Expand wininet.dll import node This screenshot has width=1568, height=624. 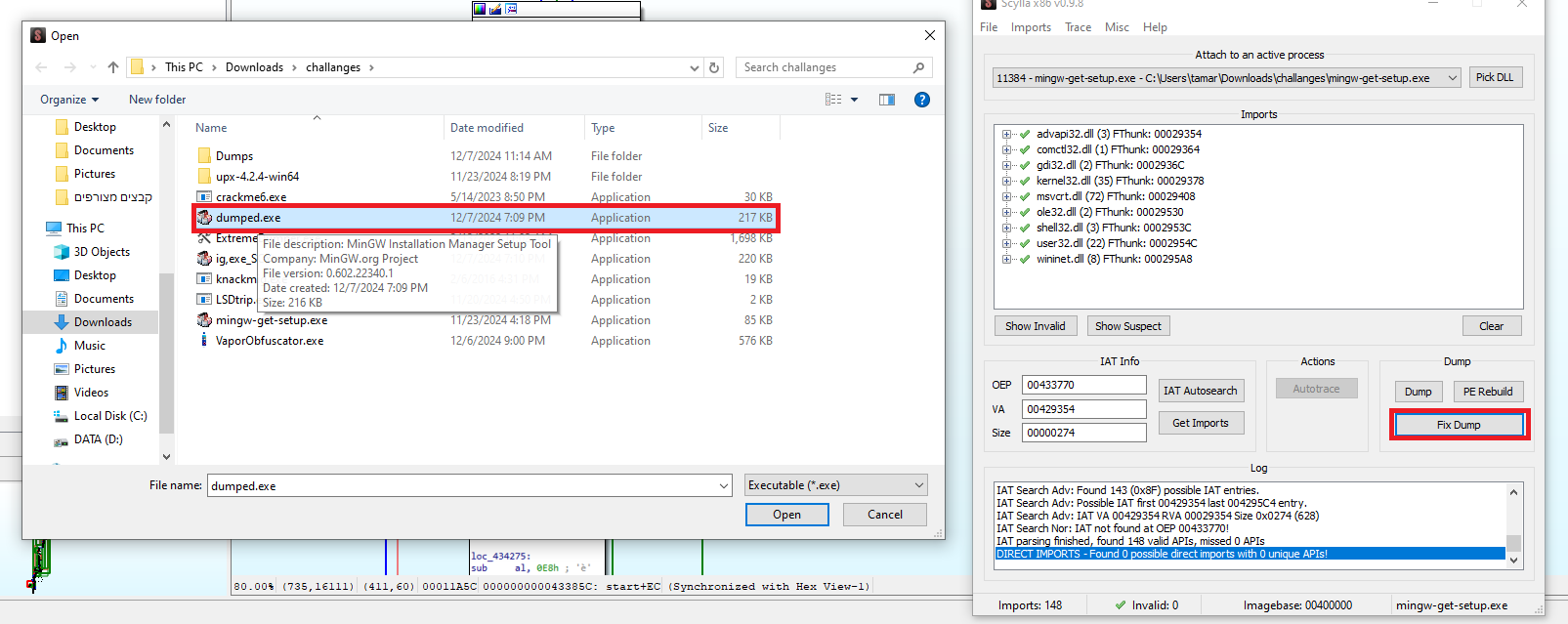point(1006,260)
